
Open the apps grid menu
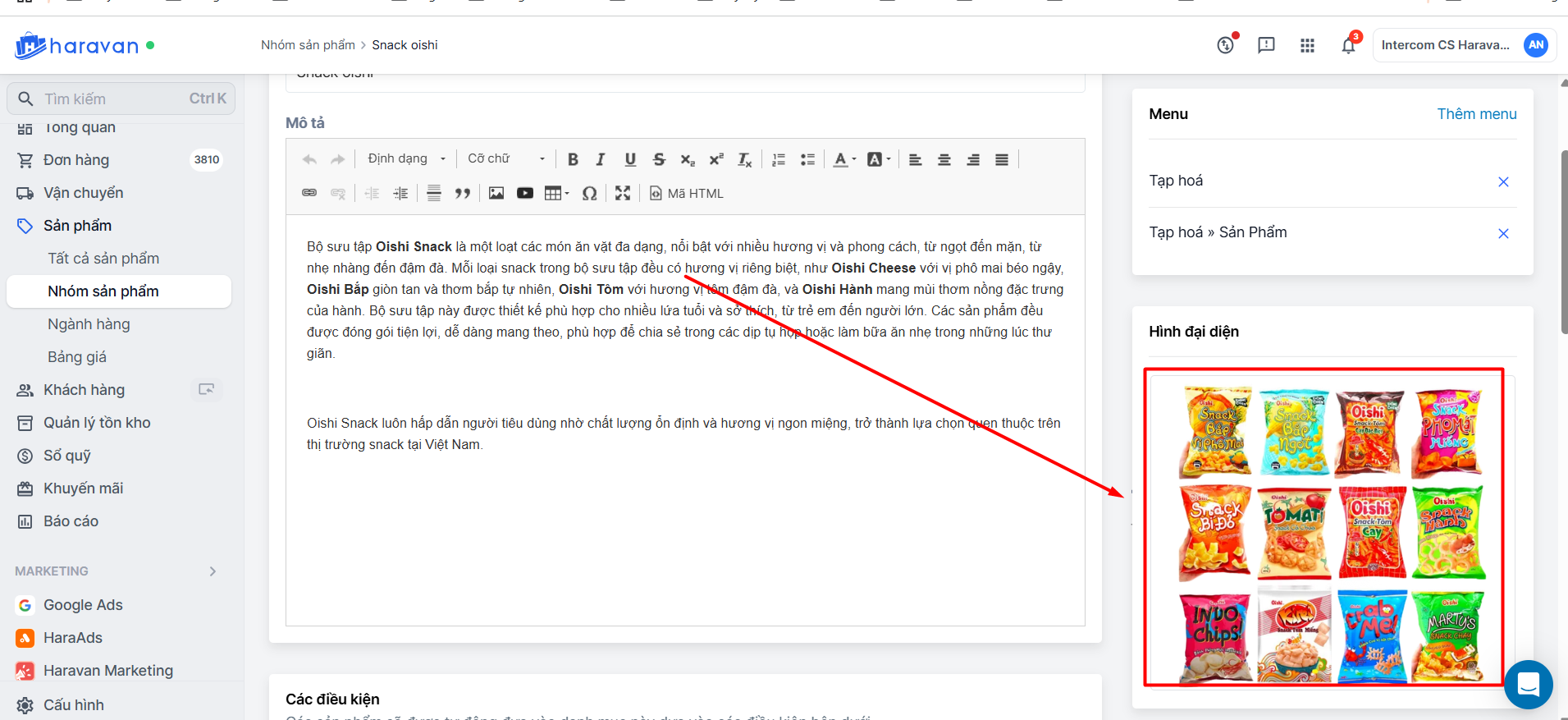[x=1307, y=45]
